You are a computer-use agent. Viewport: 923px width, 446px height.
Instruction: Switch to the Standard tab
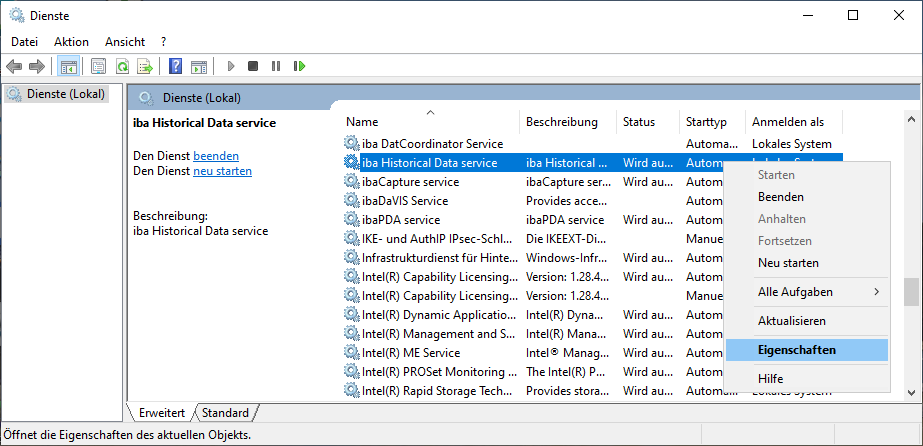(x=225, y=412)
